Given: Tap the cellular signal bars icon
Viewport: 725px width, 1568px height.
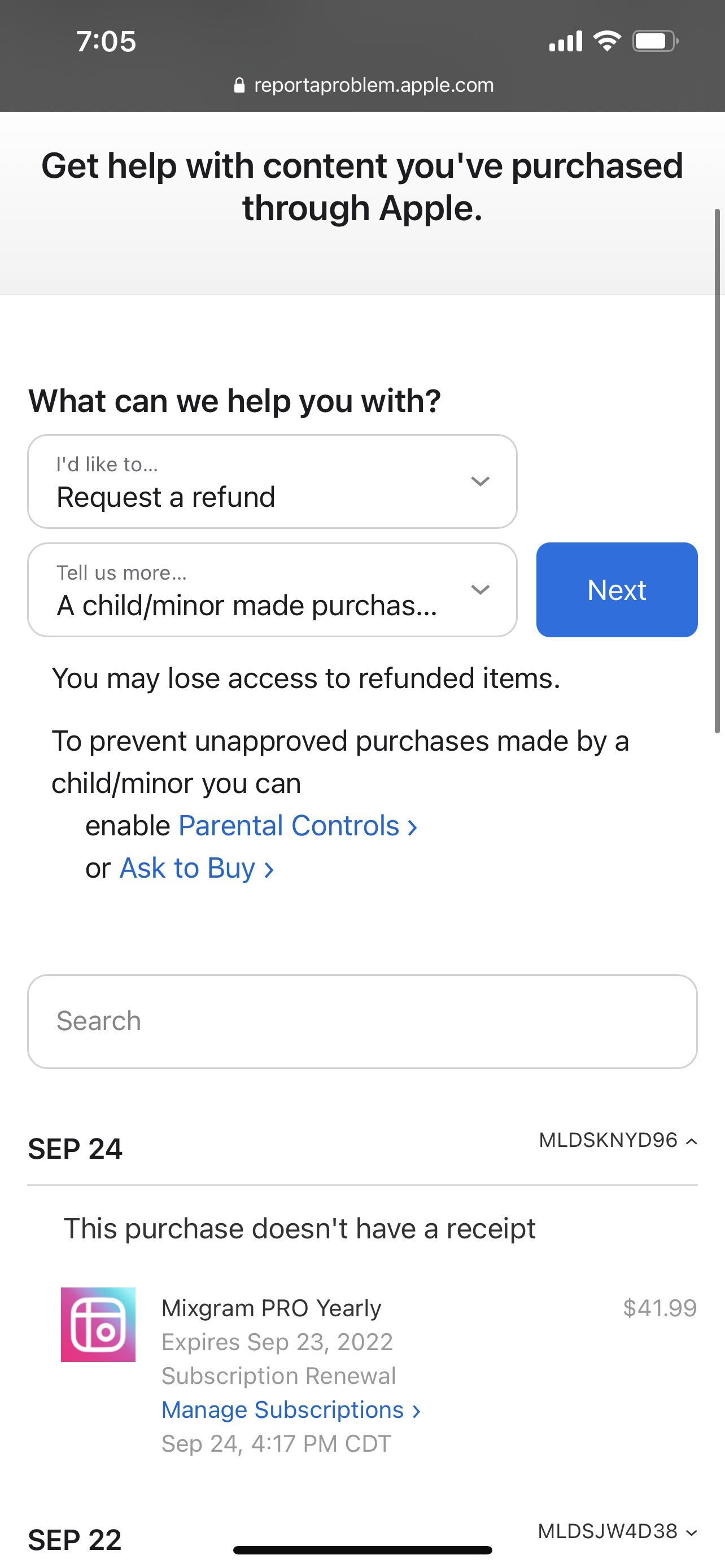Looking at the screenshot, I should 566,41.
